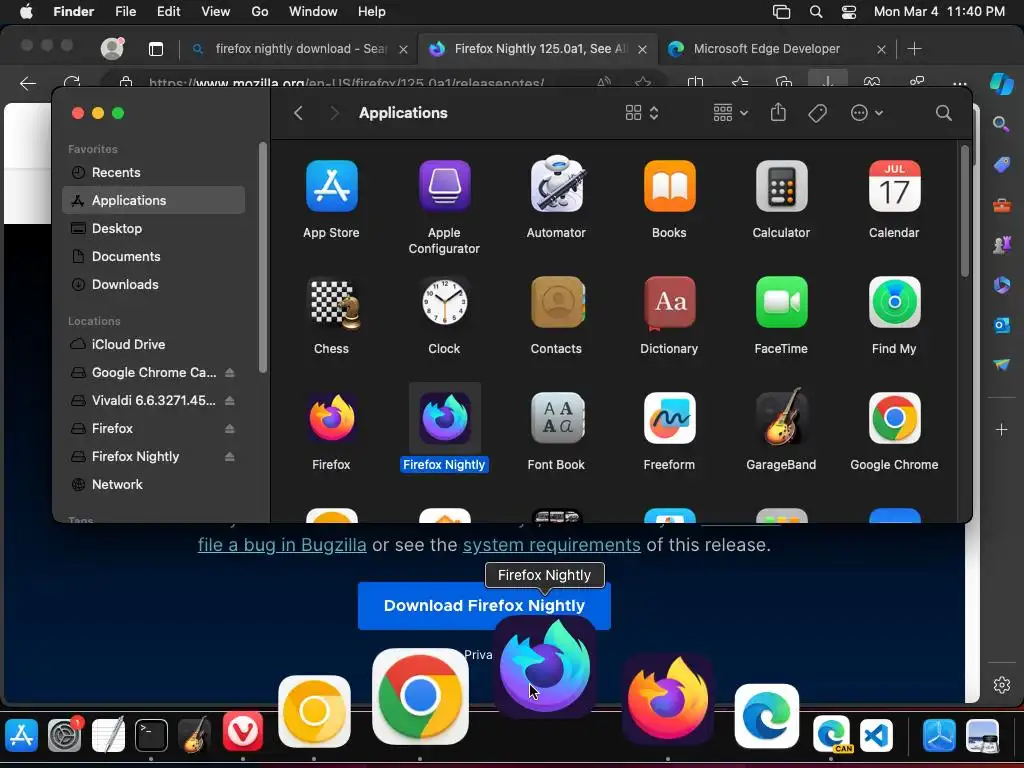This screenshot has height=768, width=1024.
Task: Select the Chess app icon
Action: 332,303
